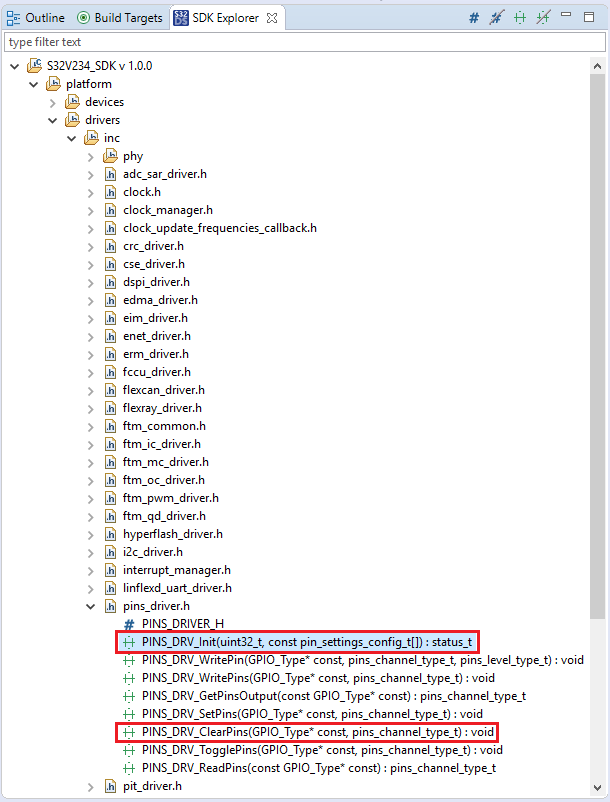Screen dimensions: 610x802
Task: Select eim_driver.h in tree
Action: 155,318
